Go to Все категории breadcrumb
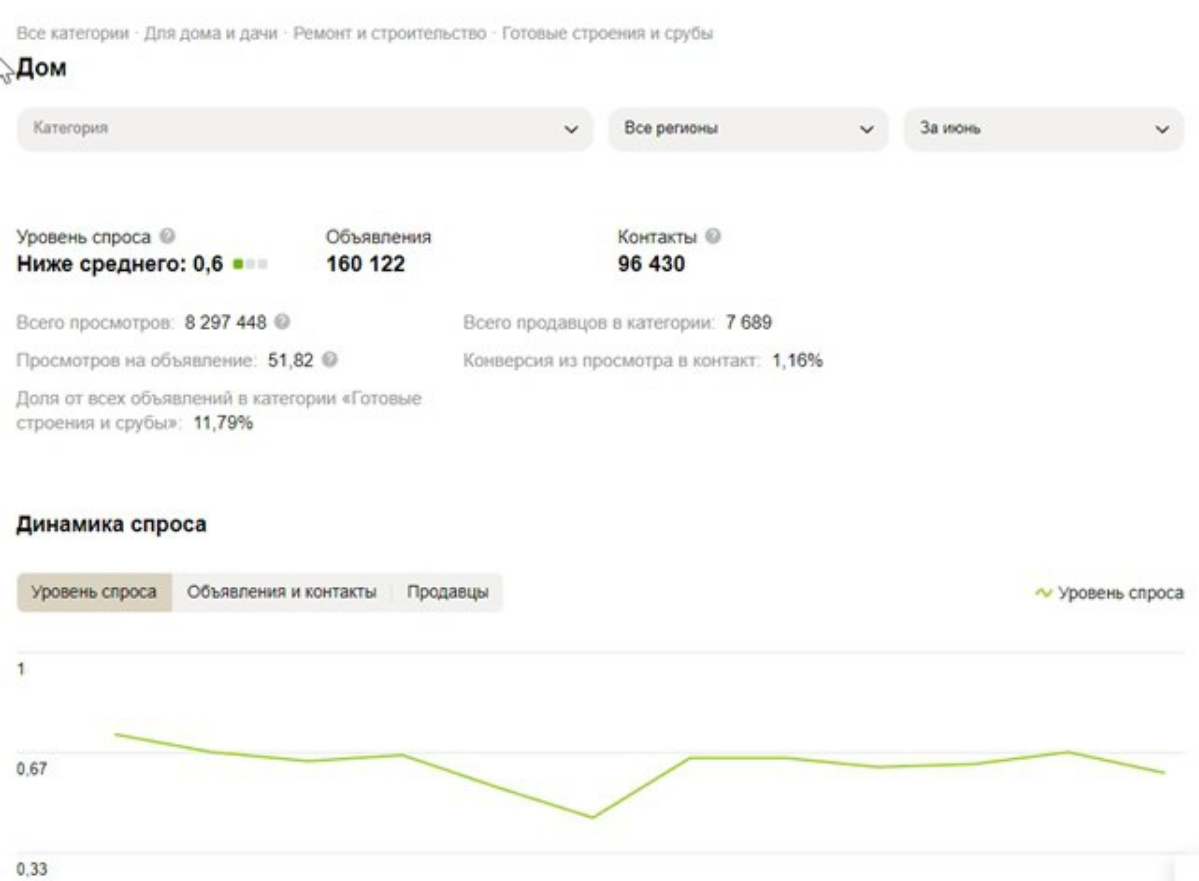 (73, 33)
